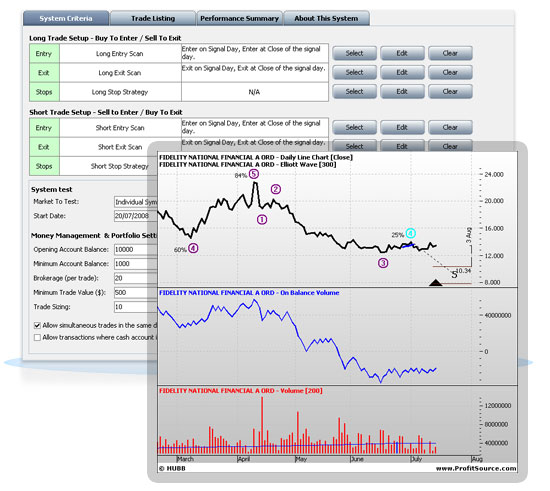Viewport: 550px width, 491px height.
Task: Click the Volume [200] chart title
Action: (x=241, y=391)
